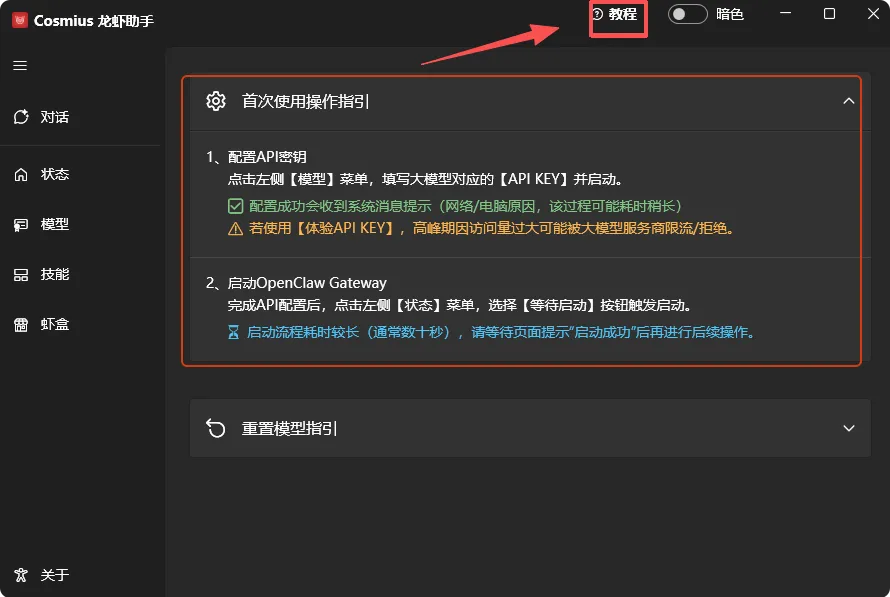
Task: Click the home icon beside 状态
Action: coord(21,174)
